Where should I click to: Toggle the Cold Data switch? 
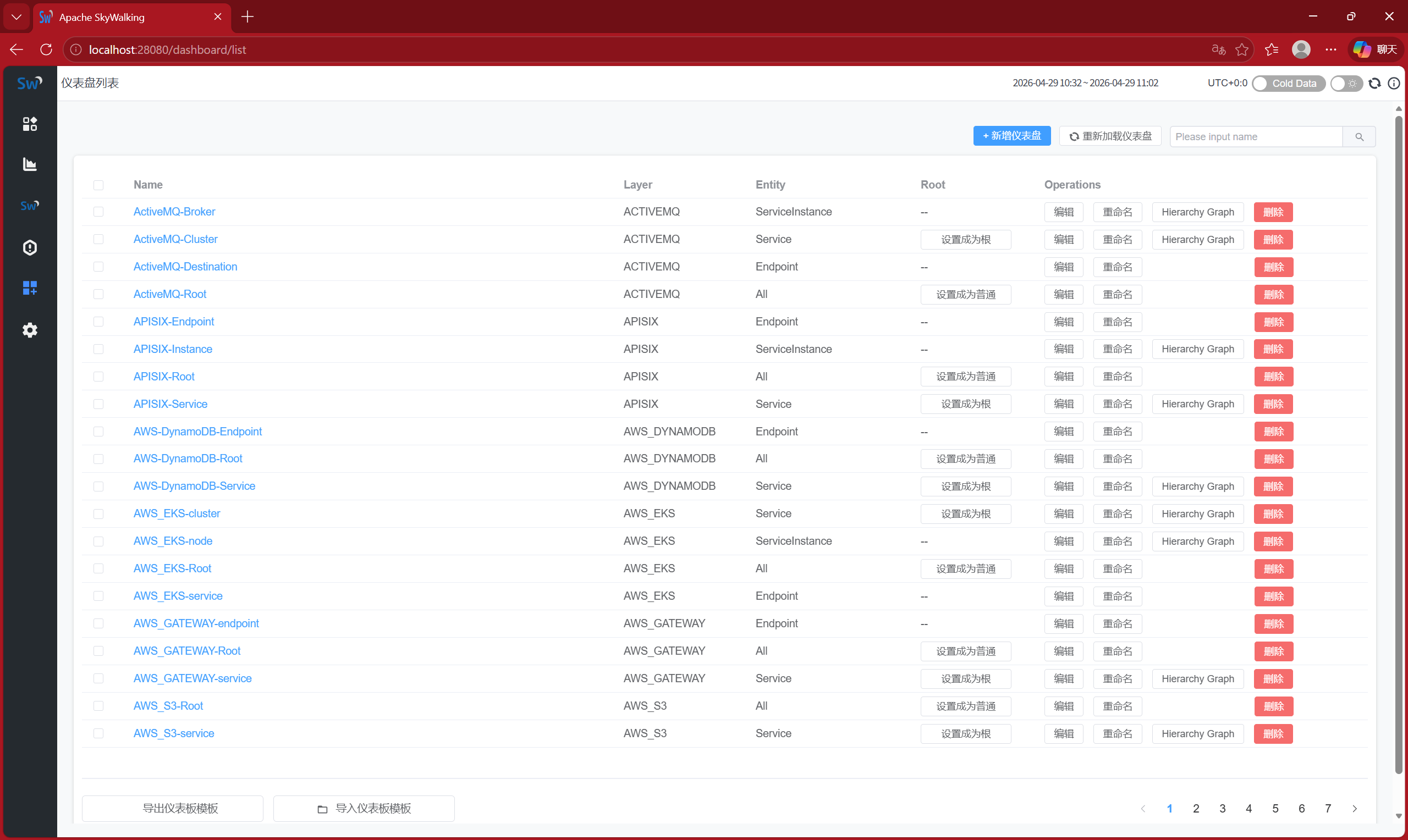[x=1289, y=83]
